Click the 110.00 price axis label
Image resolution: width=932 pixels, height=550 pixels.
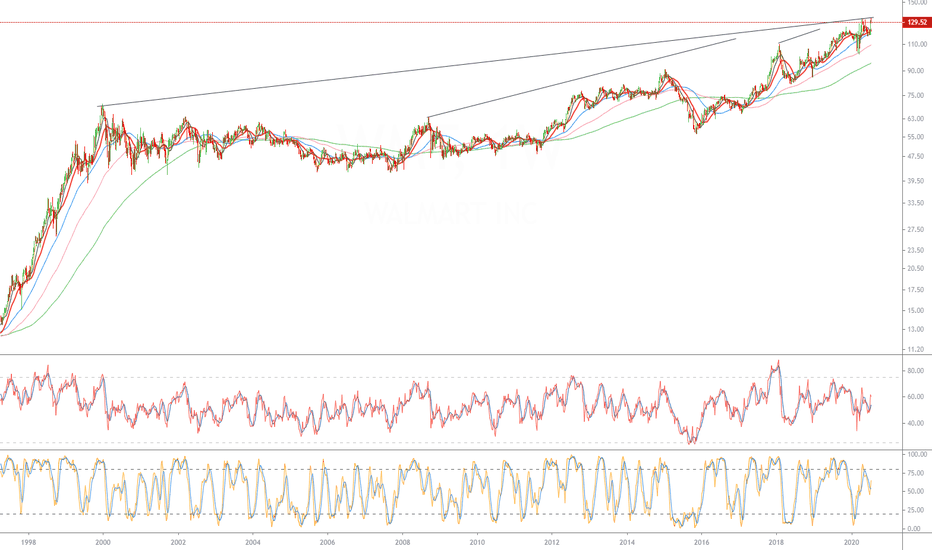[x=917, y=45]
